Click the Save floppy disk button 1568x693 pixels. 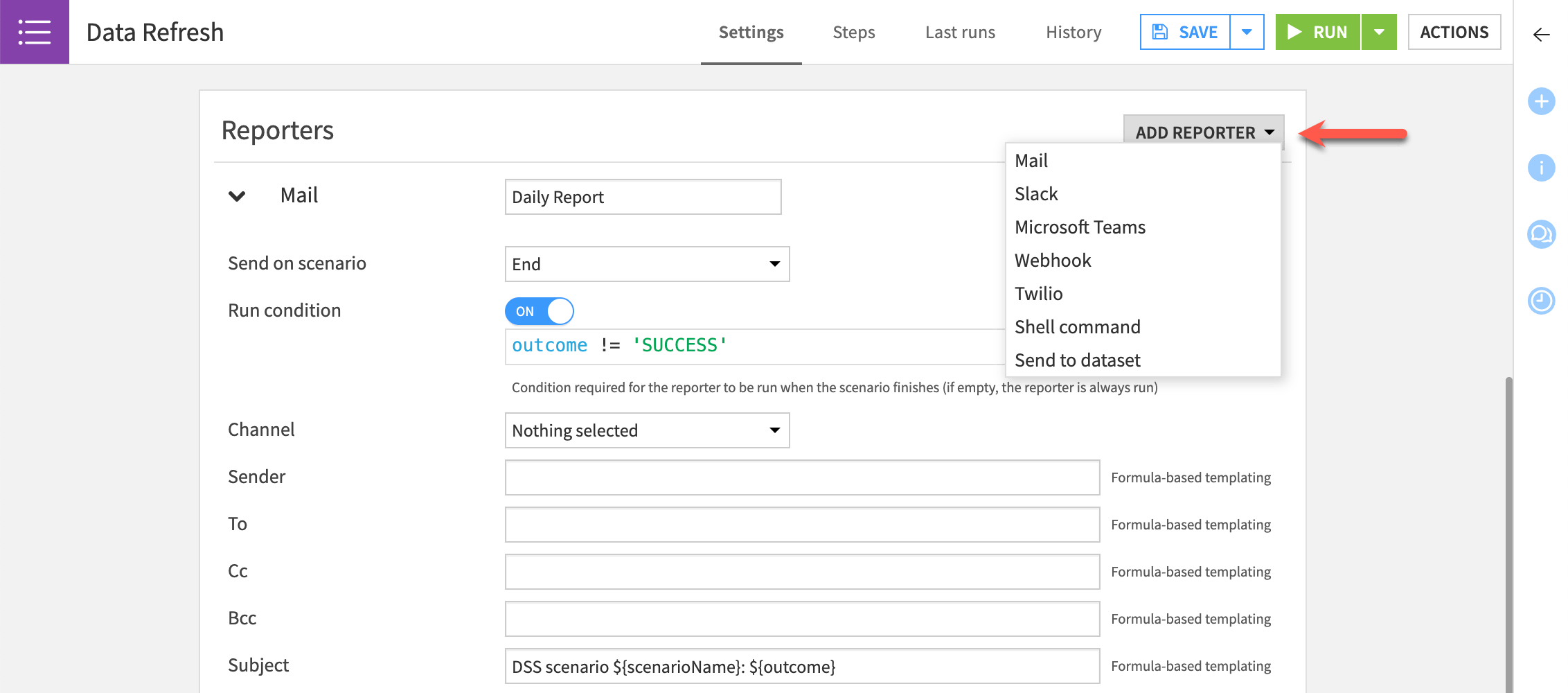click(1185, 32)
